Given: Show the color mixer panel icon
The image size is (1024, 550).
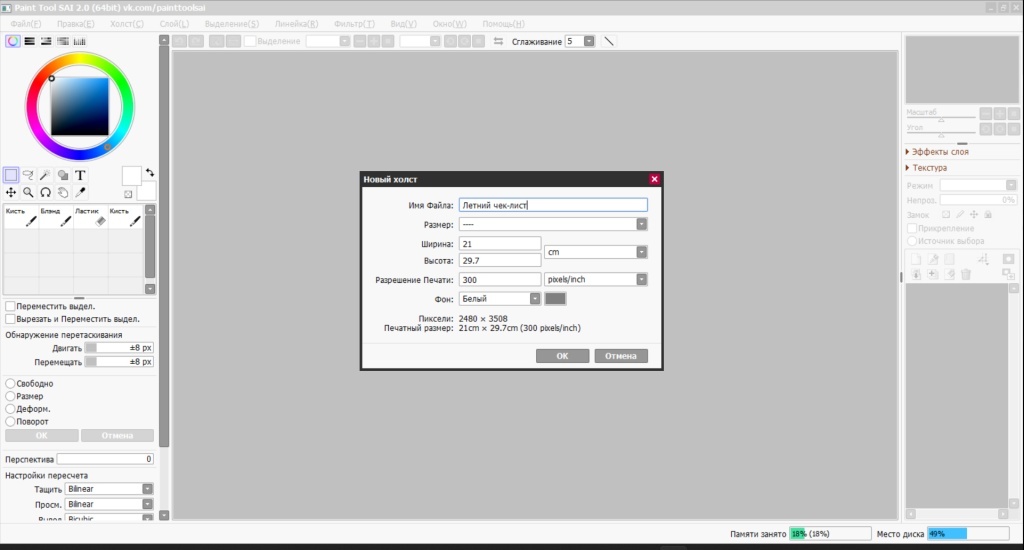Looking at the screenshot, I should pos(63,41).
